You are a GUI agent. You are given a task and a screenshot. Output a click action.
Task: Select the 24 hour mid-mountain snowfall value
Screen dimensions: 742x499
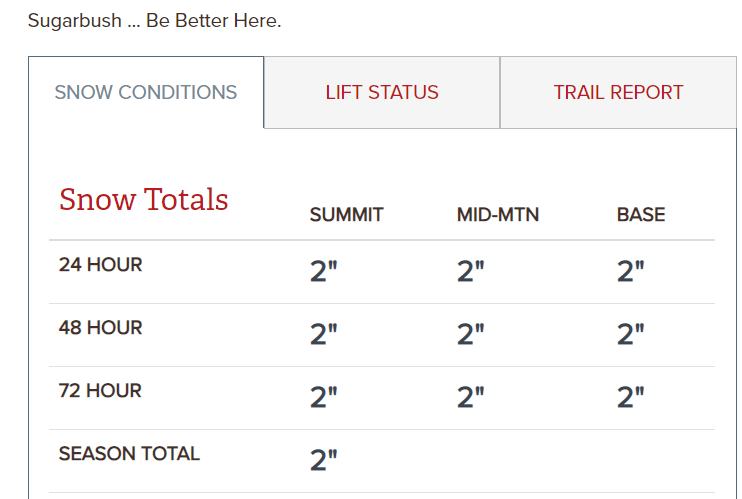pyautogui.click(x=471, y=272)
